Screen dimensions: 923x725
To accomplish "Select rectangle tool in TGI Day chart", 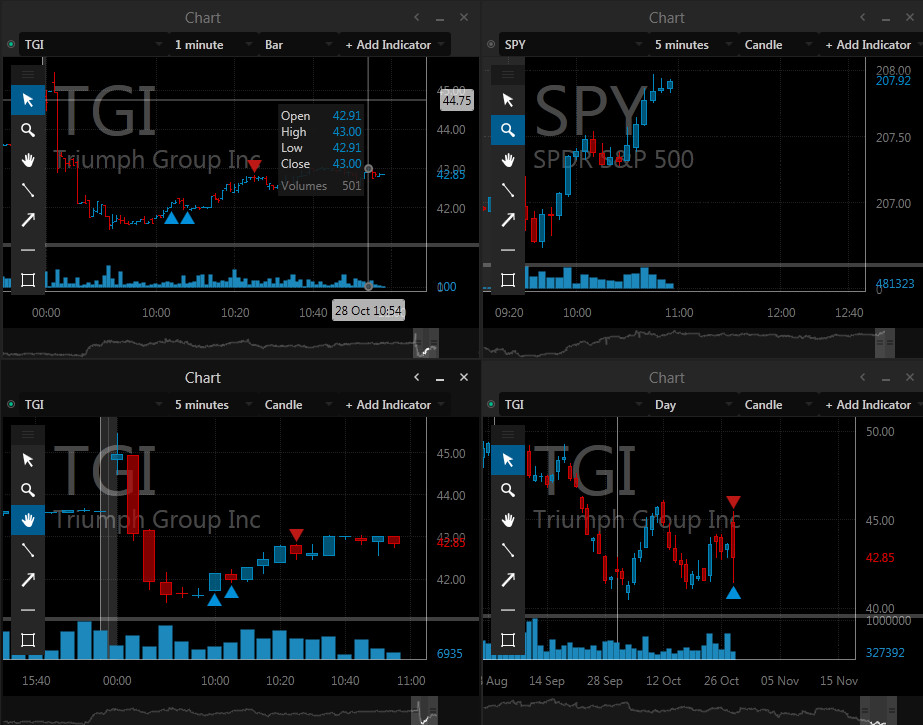I will point(508,640).
